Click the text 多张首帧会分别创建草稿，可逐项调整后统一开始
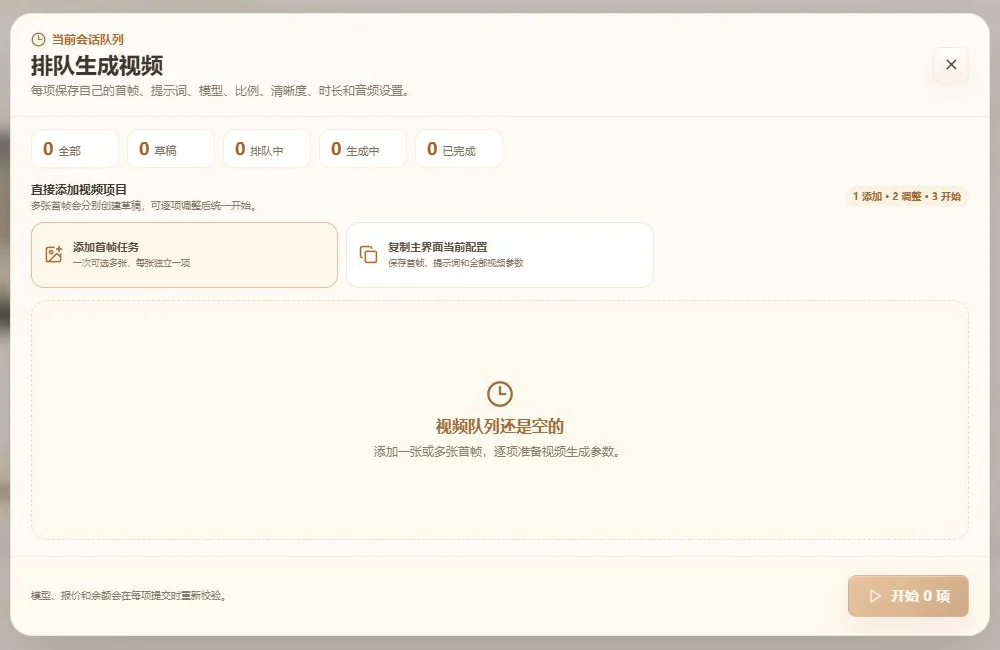 (x=144, y=205)
